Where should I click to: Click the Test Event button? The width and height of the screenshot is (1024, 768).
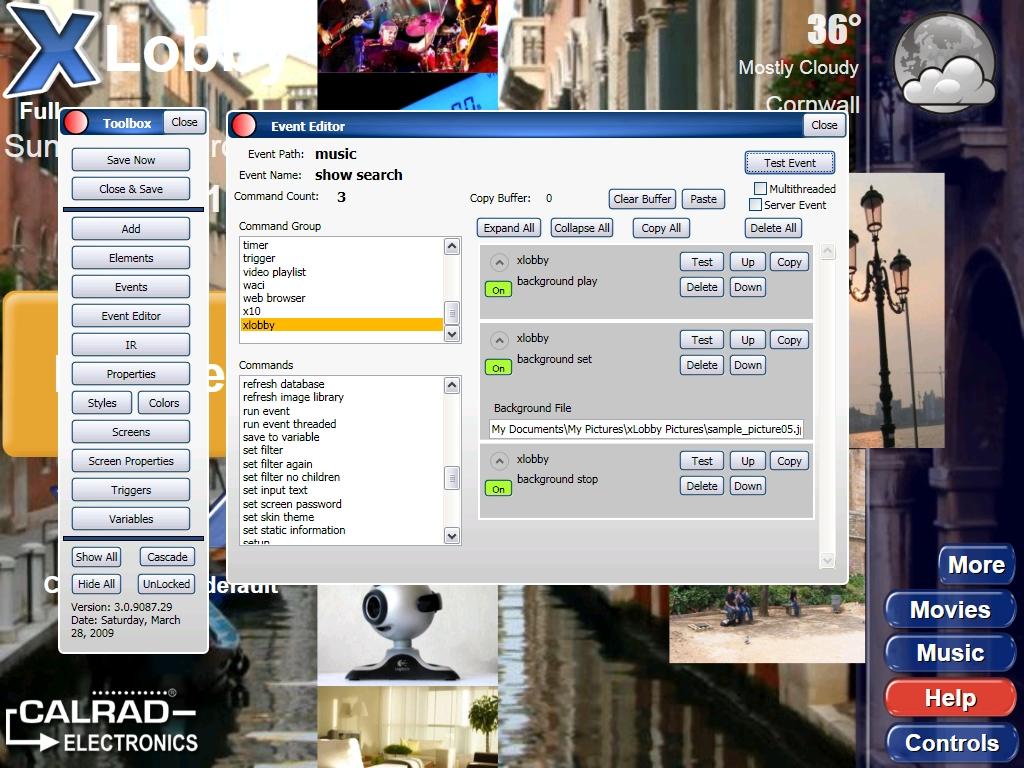[x=790, y=163]
